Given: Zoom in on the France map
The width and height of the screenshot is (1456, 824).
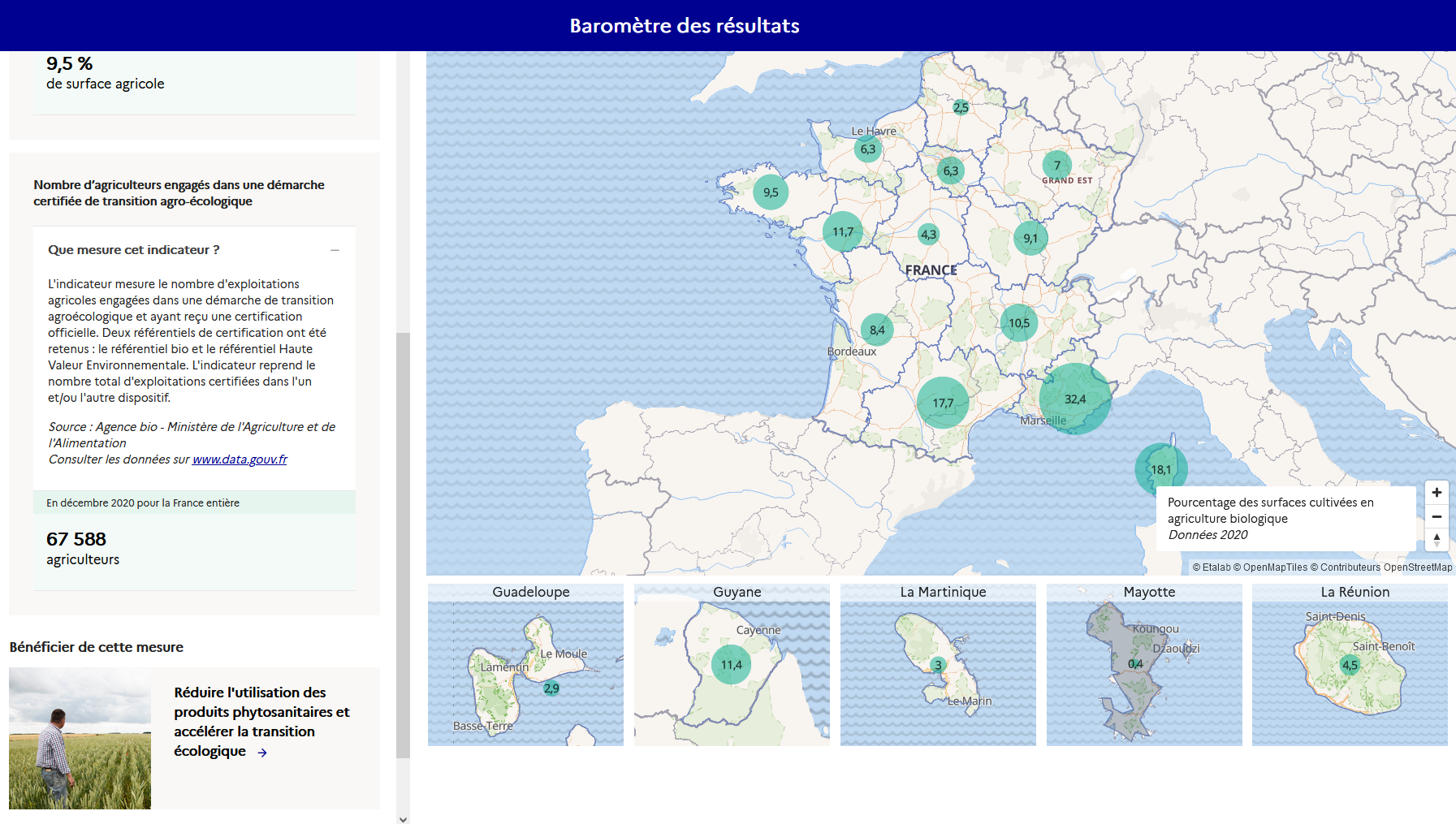Looking at the screenshot, I should [1437, 493].
